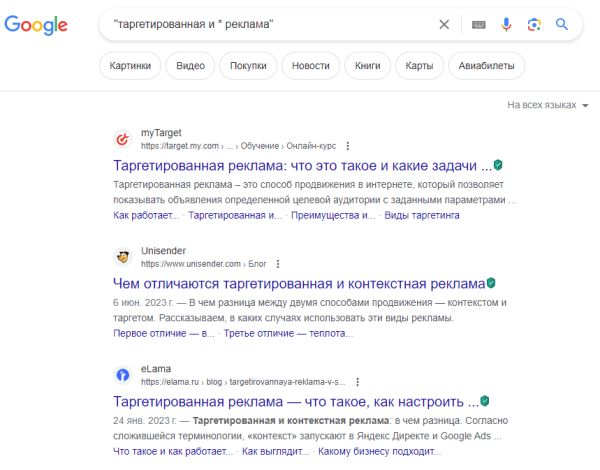The height and width of the screenshot is (470, 600).
Task: Open the on-screen keyboard icon
Action: (478, 25)
